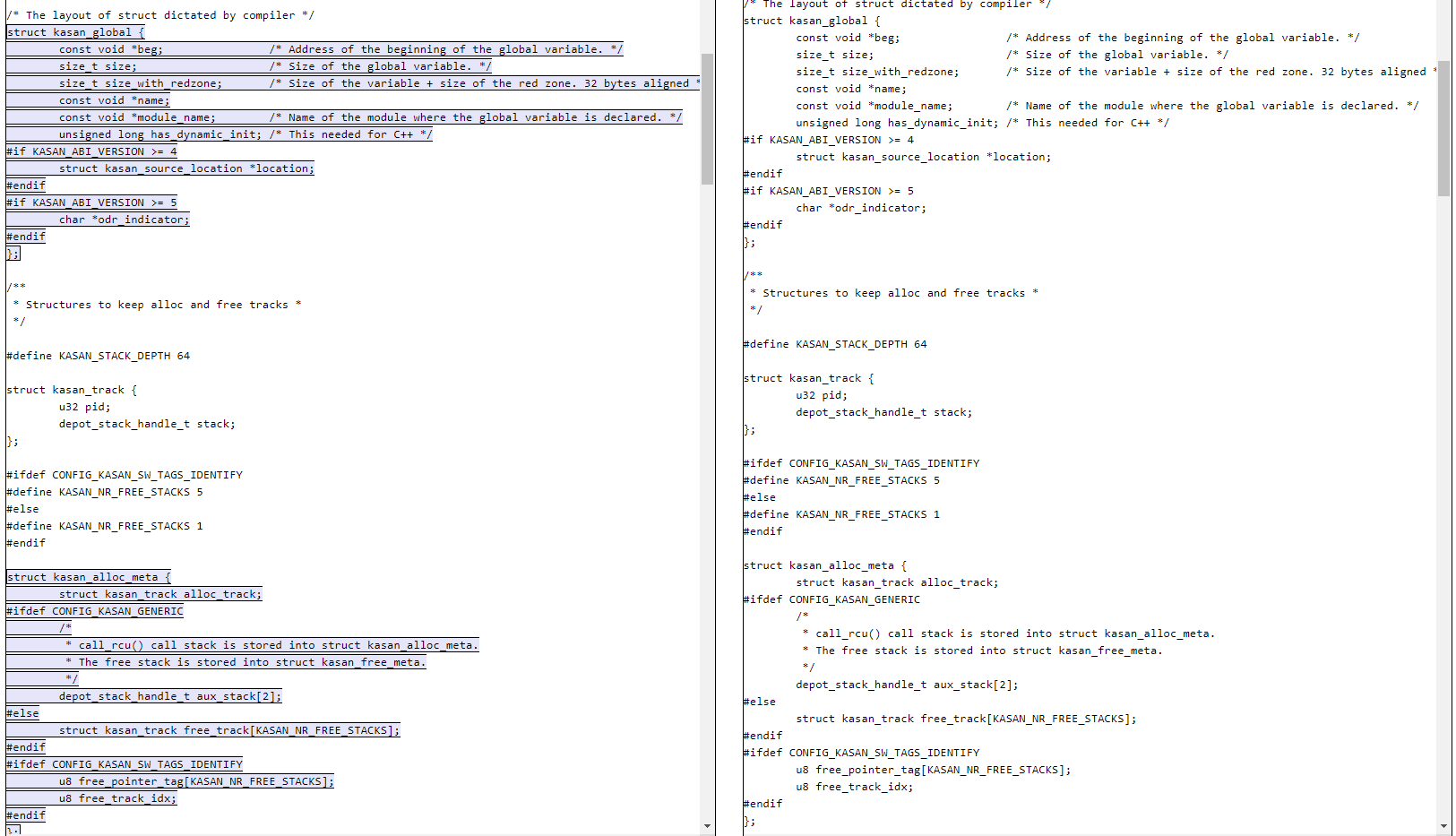Click 'struct kasan_track {' in left pane
Viewport: 1456px width, 836px height.
click(72, 390)
